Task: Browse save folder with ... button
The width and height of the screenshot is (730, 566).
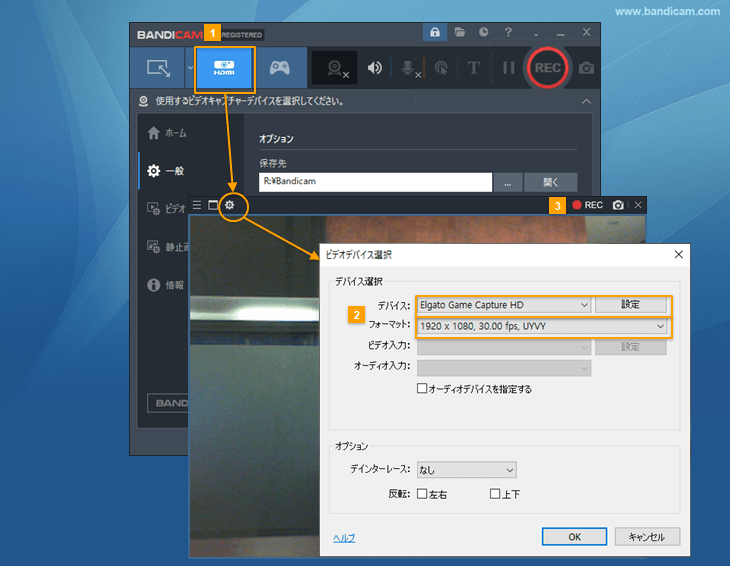Action: point(507,182)
